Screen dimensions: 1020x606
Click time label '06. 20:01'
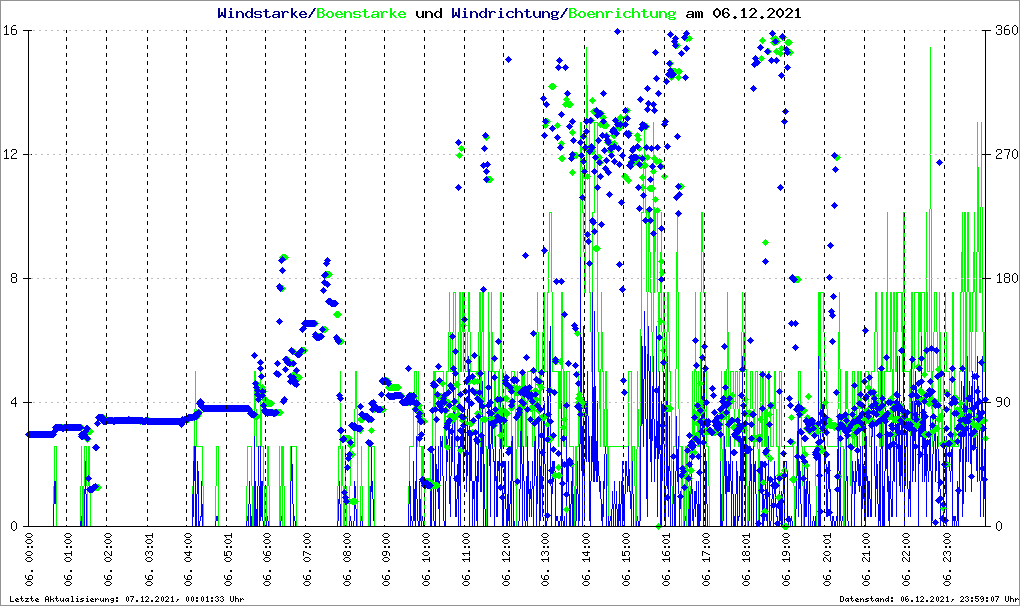[827, 559]
